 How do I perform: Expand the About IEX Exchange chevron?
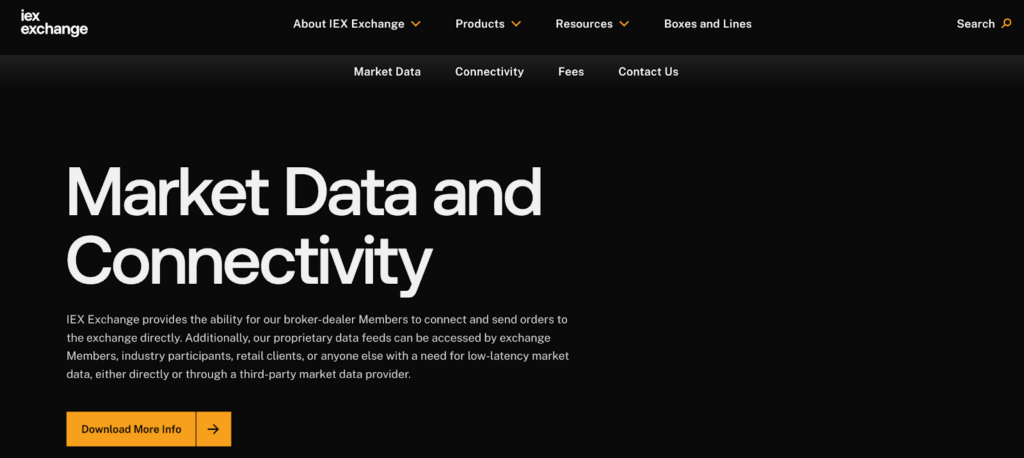415,24
